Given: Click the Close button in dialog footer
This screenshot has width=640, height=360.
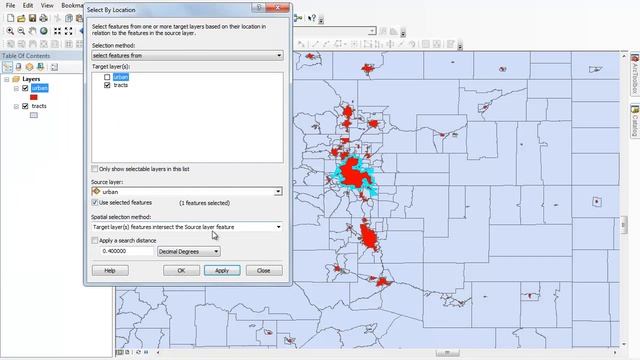Looking at the screenshot, I should point(264,271).
